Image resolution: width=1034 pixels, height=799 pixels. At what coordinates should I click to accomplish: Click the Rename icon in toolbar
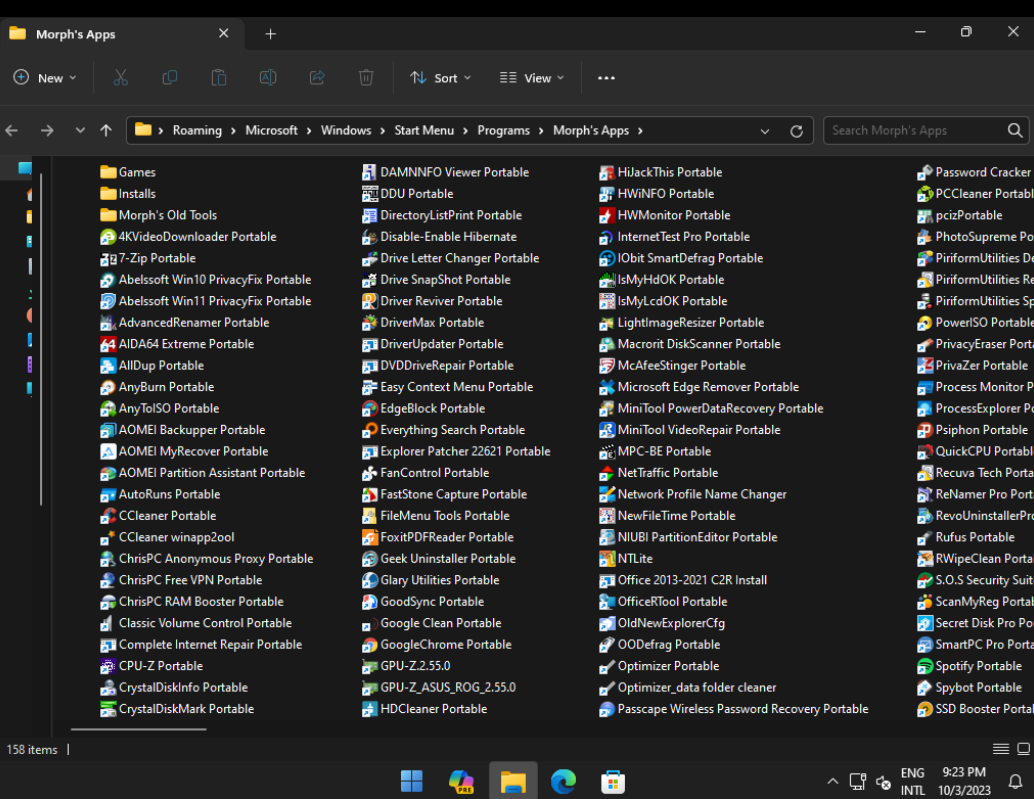[x=268, y=78]
